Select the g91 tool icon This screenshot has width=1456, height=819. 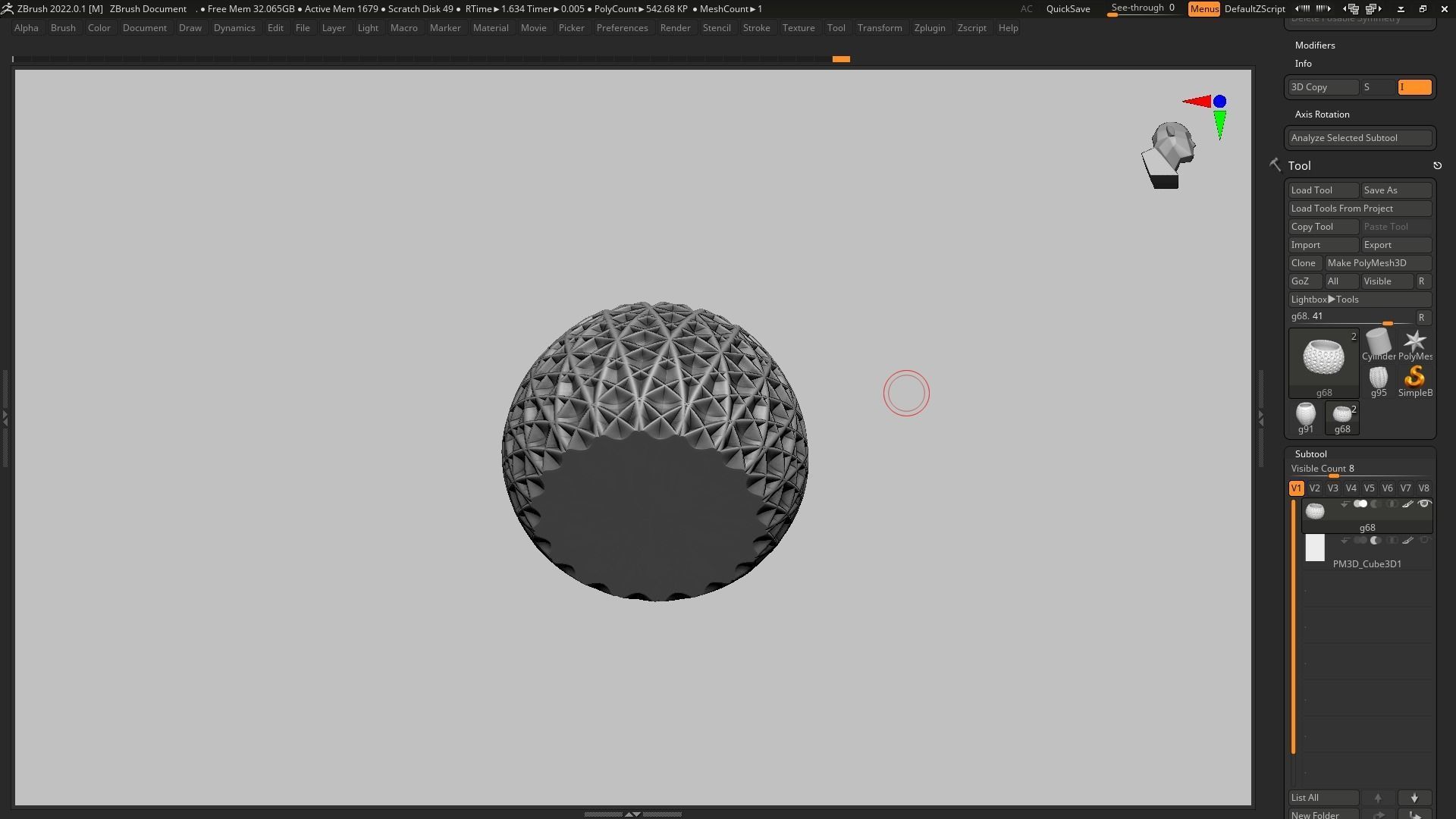pyautogui.click(x=1305, y=414)
